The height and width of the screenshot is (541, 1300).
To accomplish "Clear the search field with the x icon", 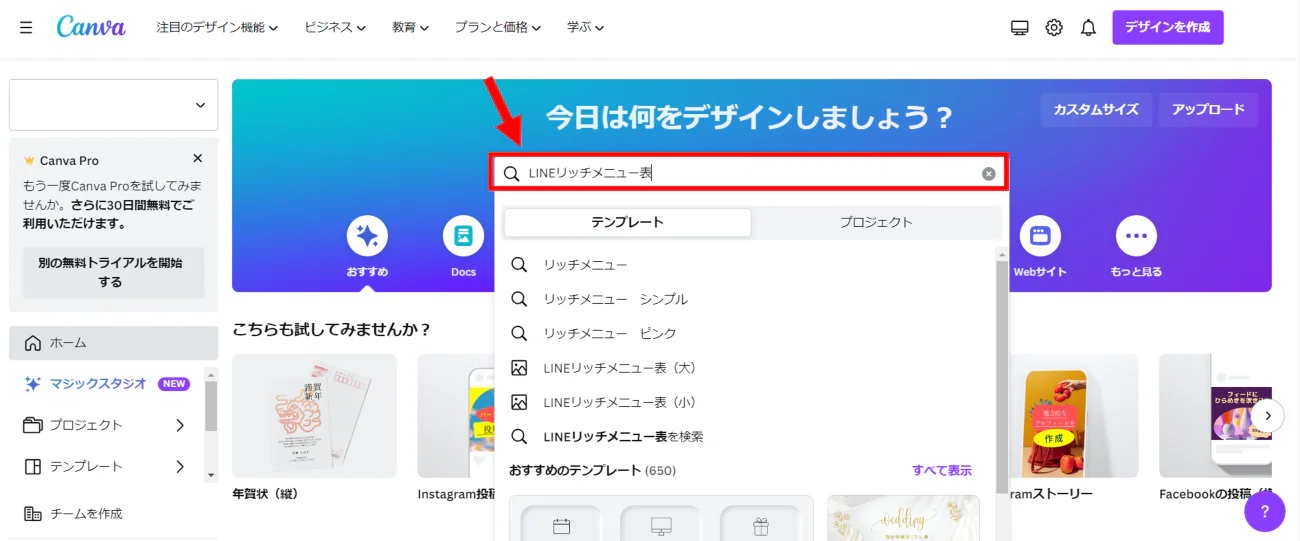I will click(x=989, y=173).
